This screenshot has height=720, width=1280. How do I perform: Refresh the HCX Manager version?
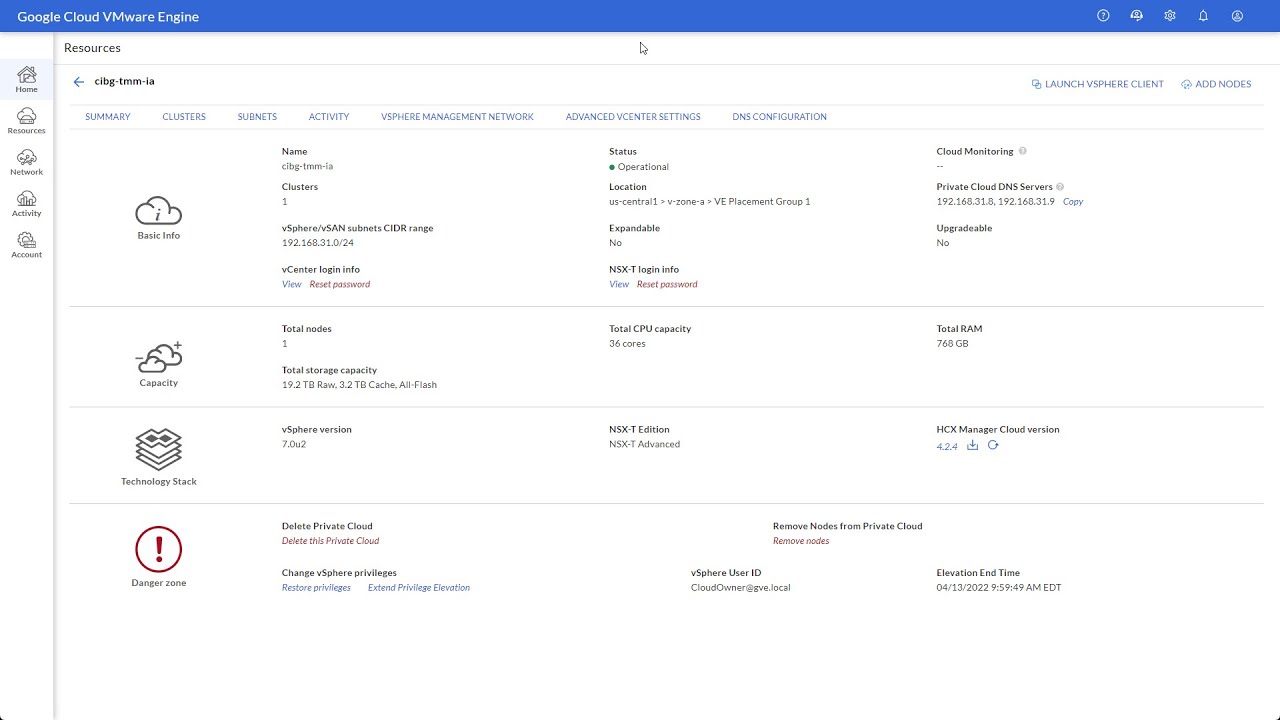[x=993, y=446]
